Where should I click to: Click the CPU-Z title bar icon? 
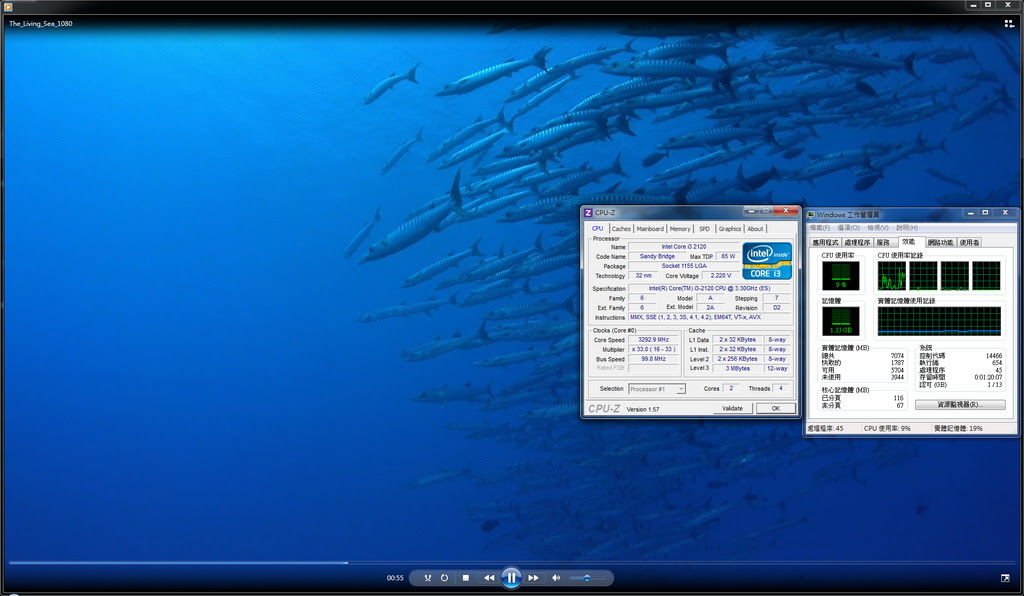tap(588, 213)
